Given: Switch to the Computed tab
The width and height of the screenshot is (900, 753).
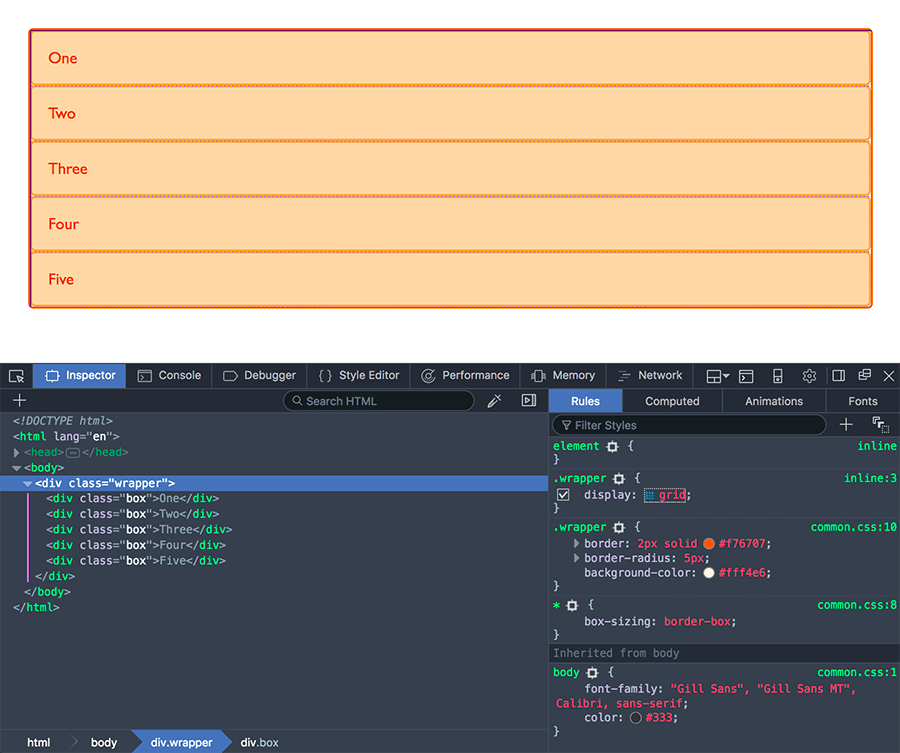Looking at the screenshot, I should [671, 401].
